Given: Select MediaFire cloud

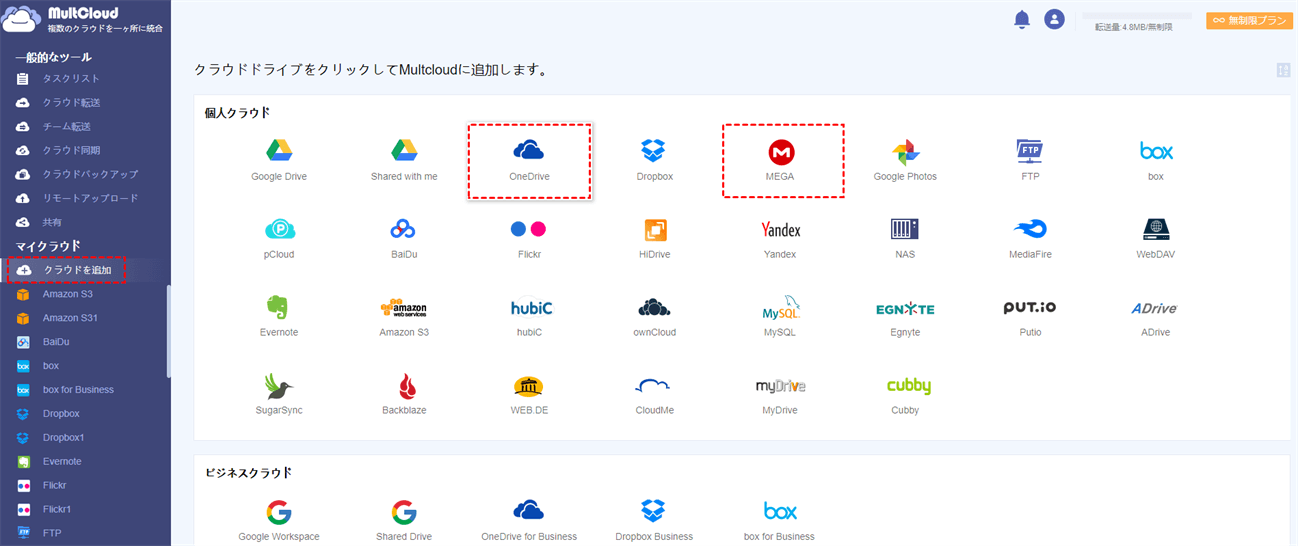Looking at the screenshot, I should point(1030,238).
